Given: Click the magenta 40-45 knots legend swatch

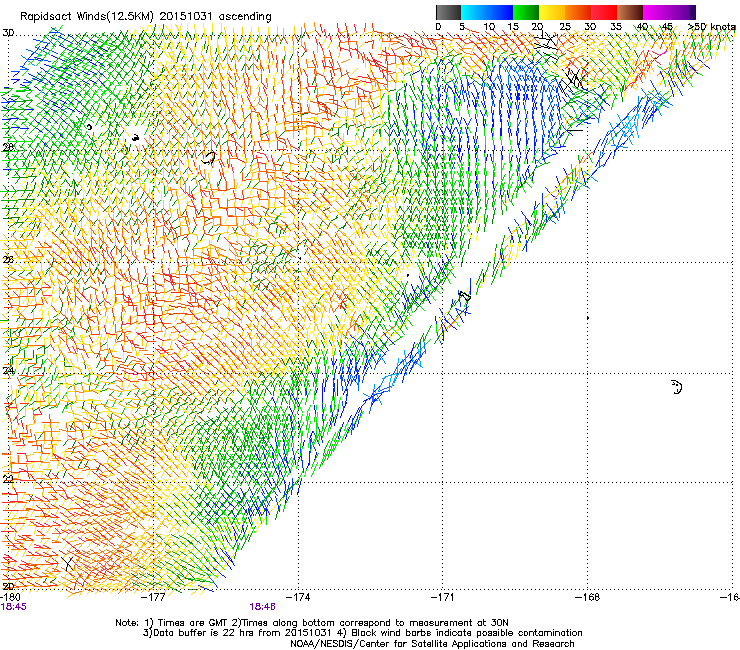Looking at the screenshot, I should tap(656, 12).
